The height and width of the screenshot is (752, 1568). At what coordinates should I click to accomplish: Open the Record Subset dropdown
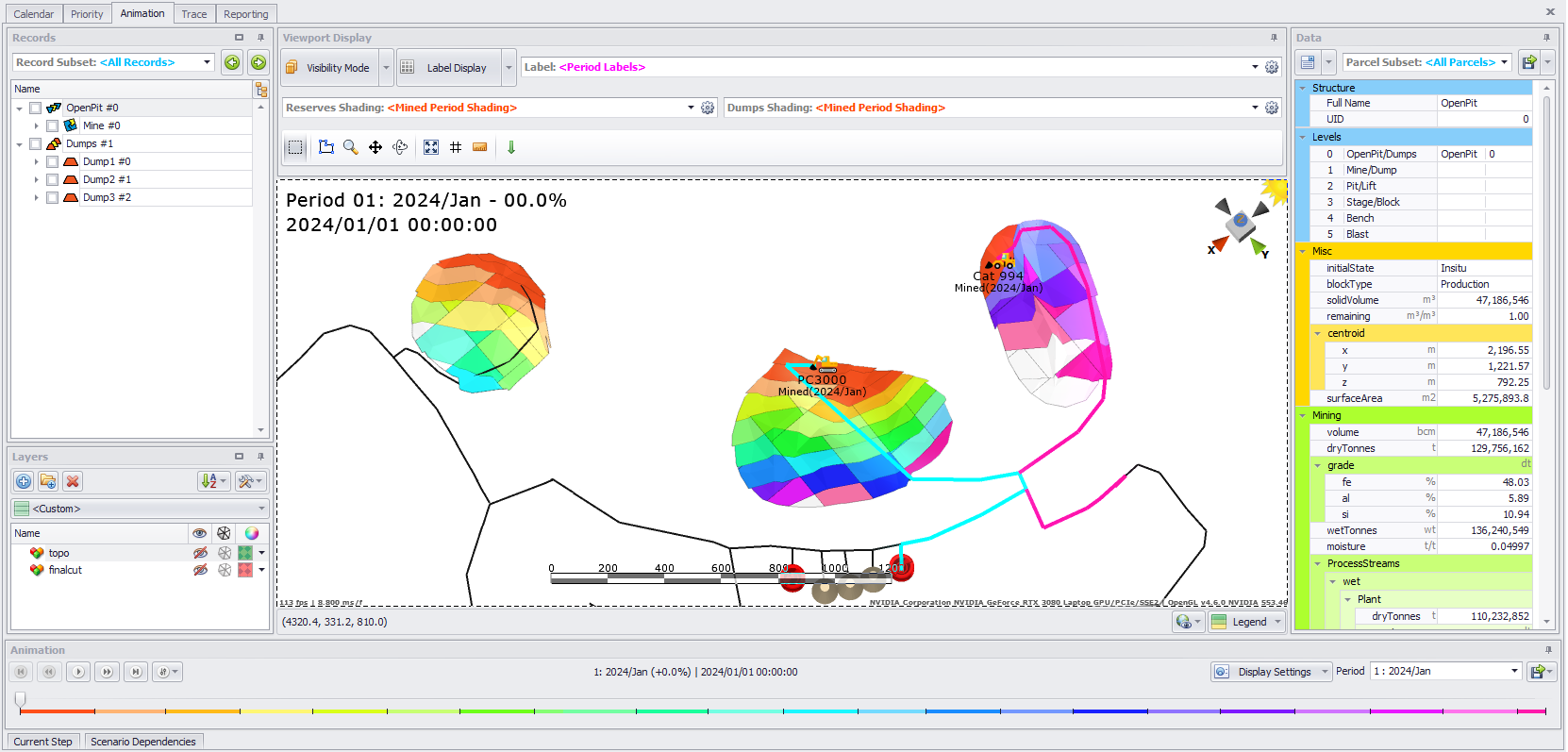pos(207,62)
